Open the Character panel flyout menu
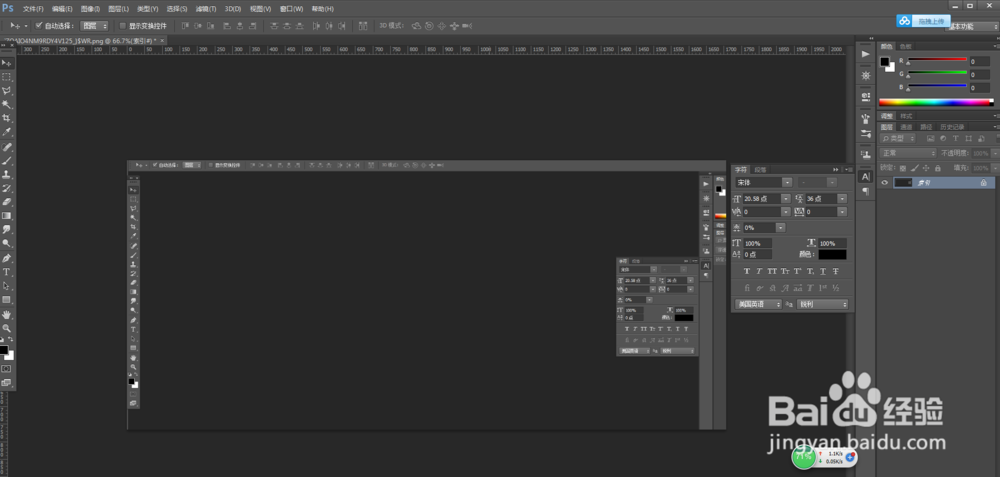 click(x=848, y=170)
